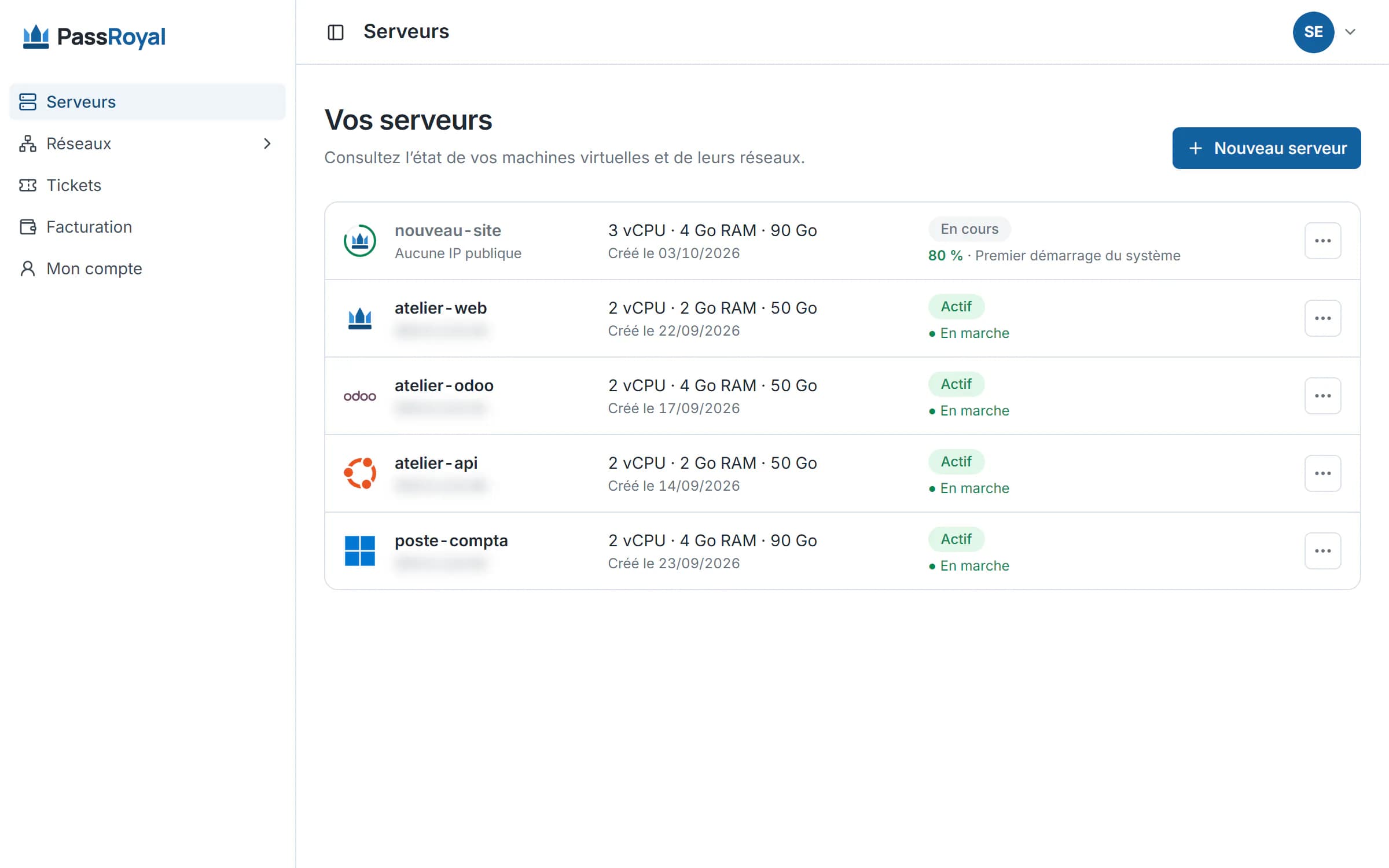1389x868 pixels.
Task: Open actions menu for atelier-odoo
Action: pos(1323,396)
